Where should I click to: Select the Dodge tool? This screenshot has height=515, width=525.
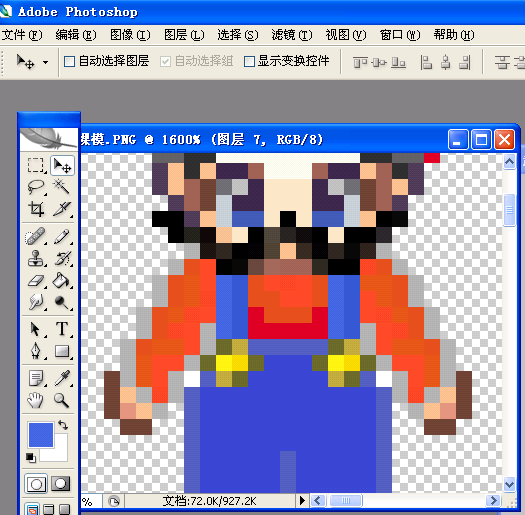62,302
